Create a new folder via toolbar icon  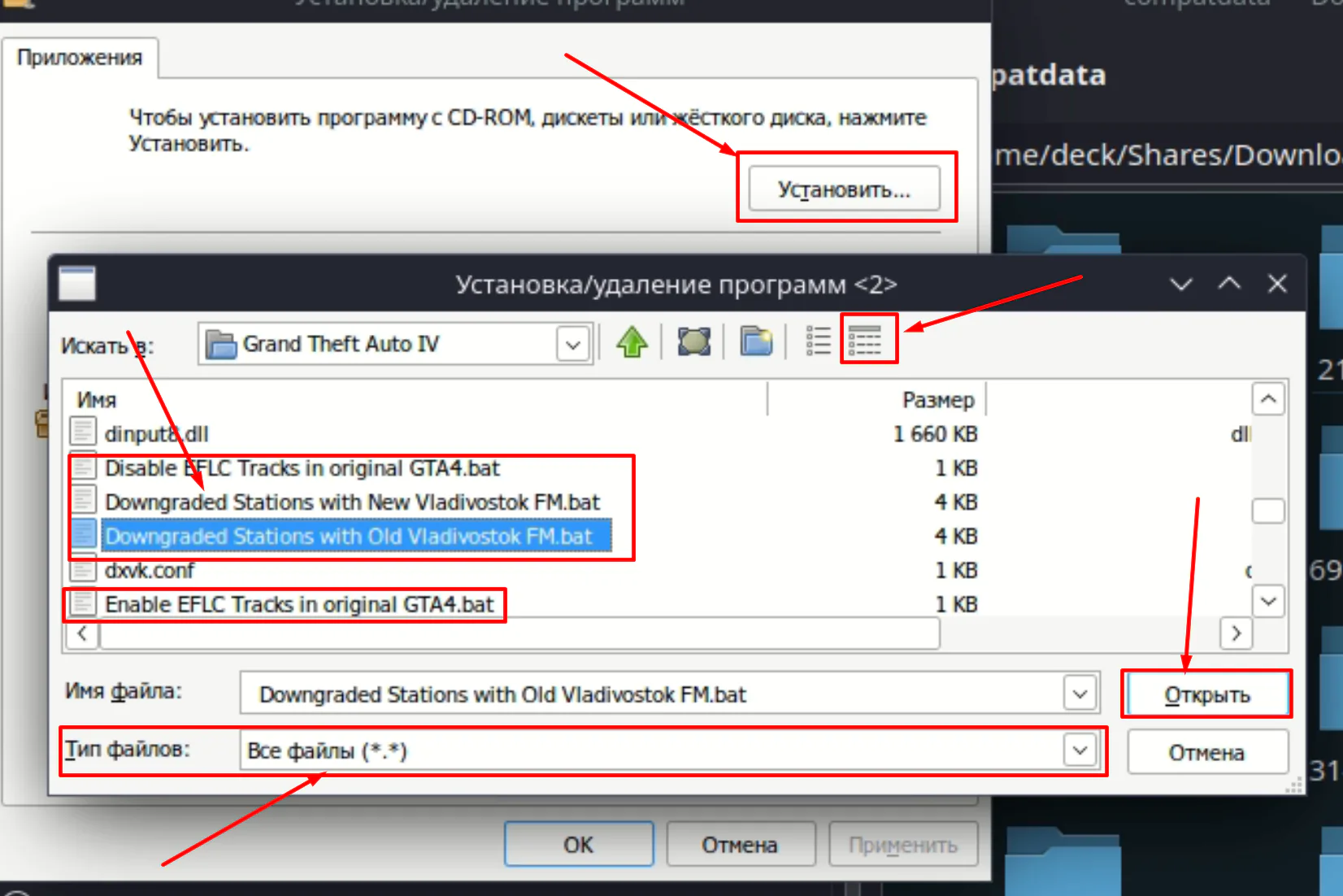(x=756, y=342)
